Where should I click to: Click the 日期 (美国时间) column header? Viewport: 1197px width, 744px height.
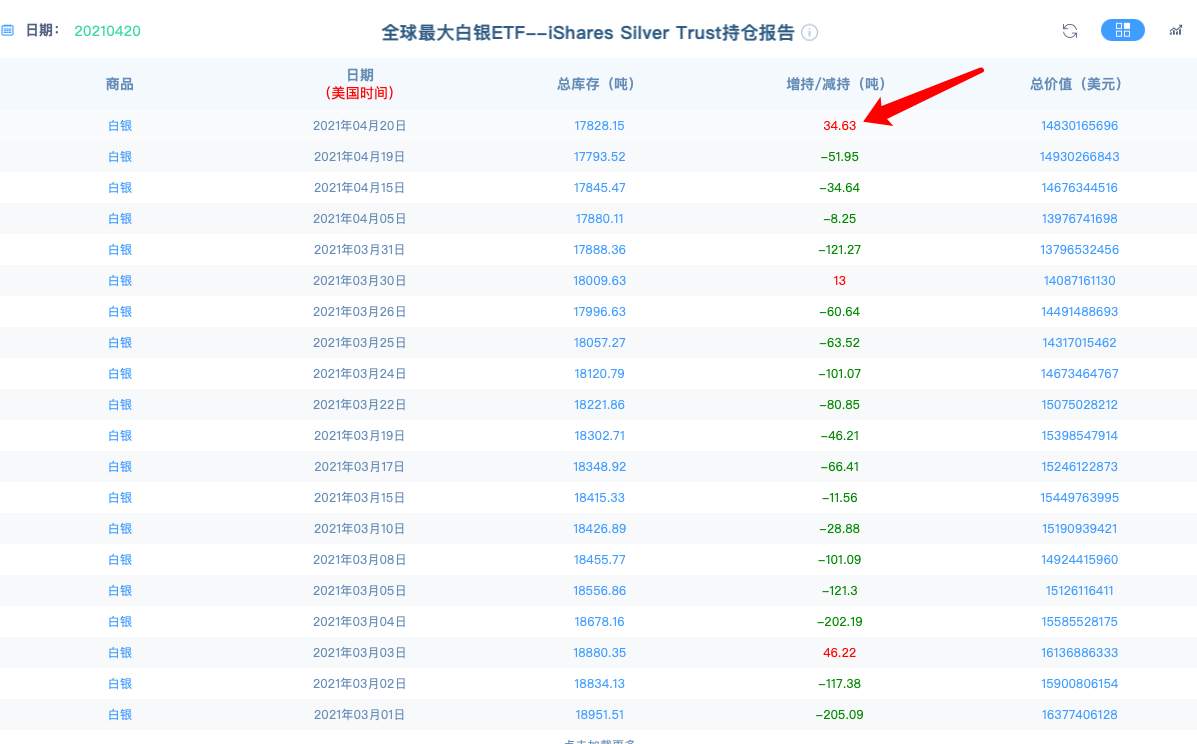pos(360,84)
